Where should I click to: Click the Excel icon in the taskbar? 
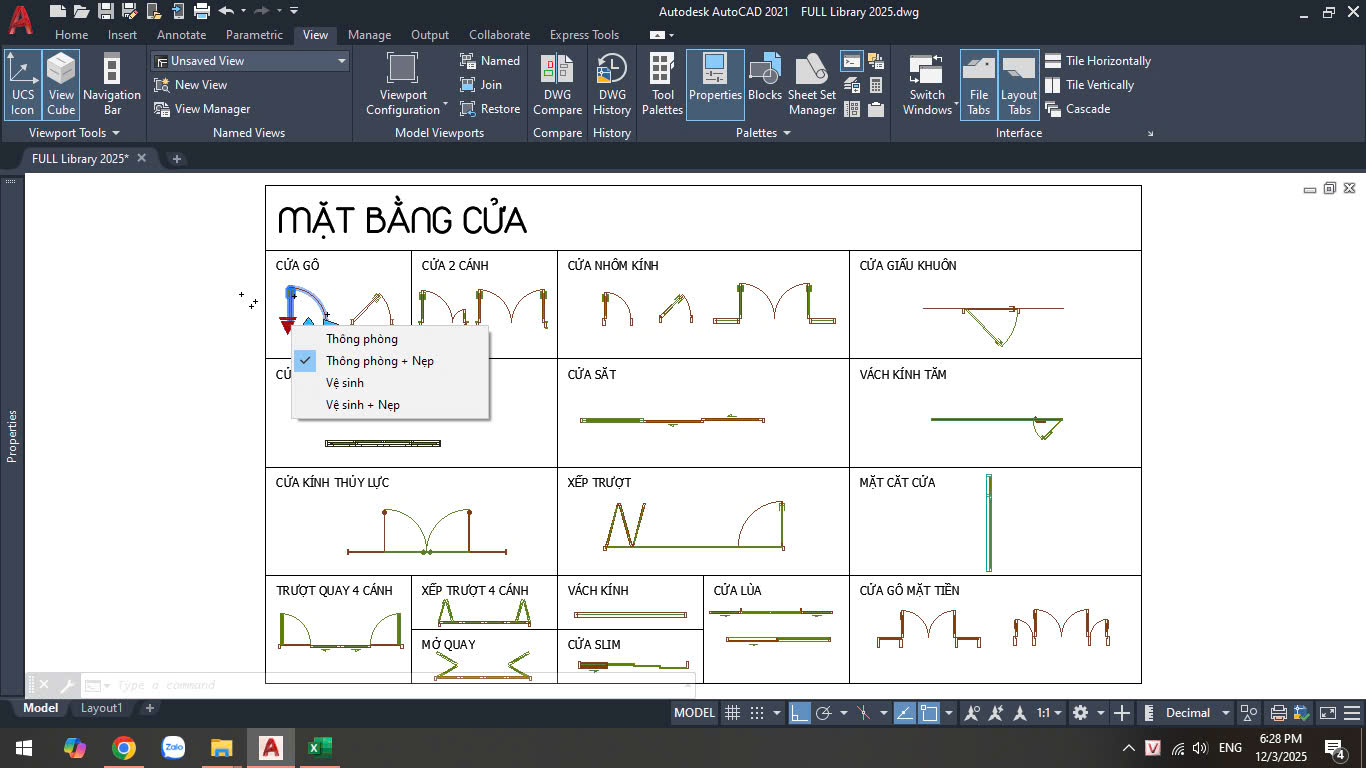click(x=319, y=747)
